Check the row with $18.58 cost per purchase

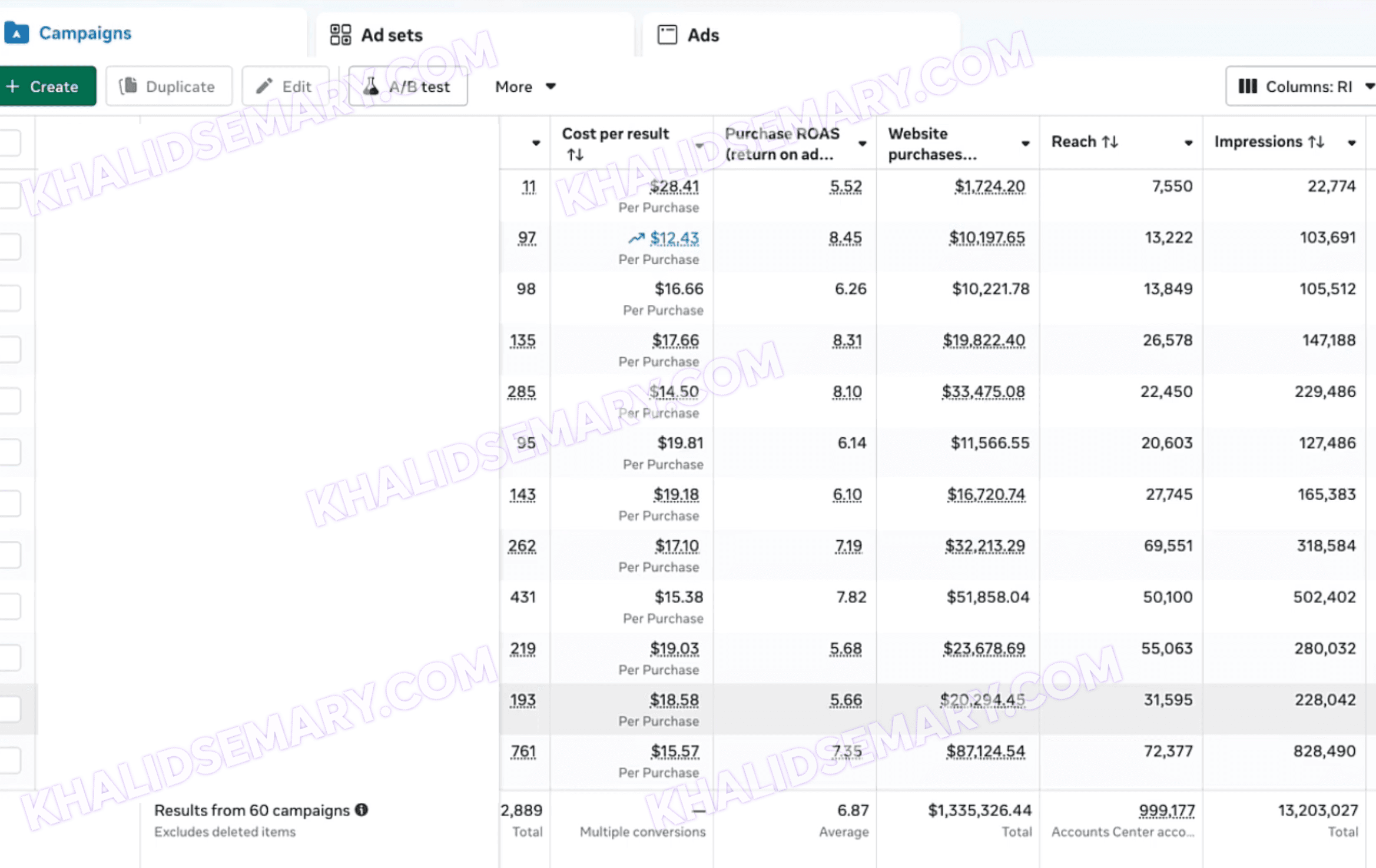click(x=10, y=709)
